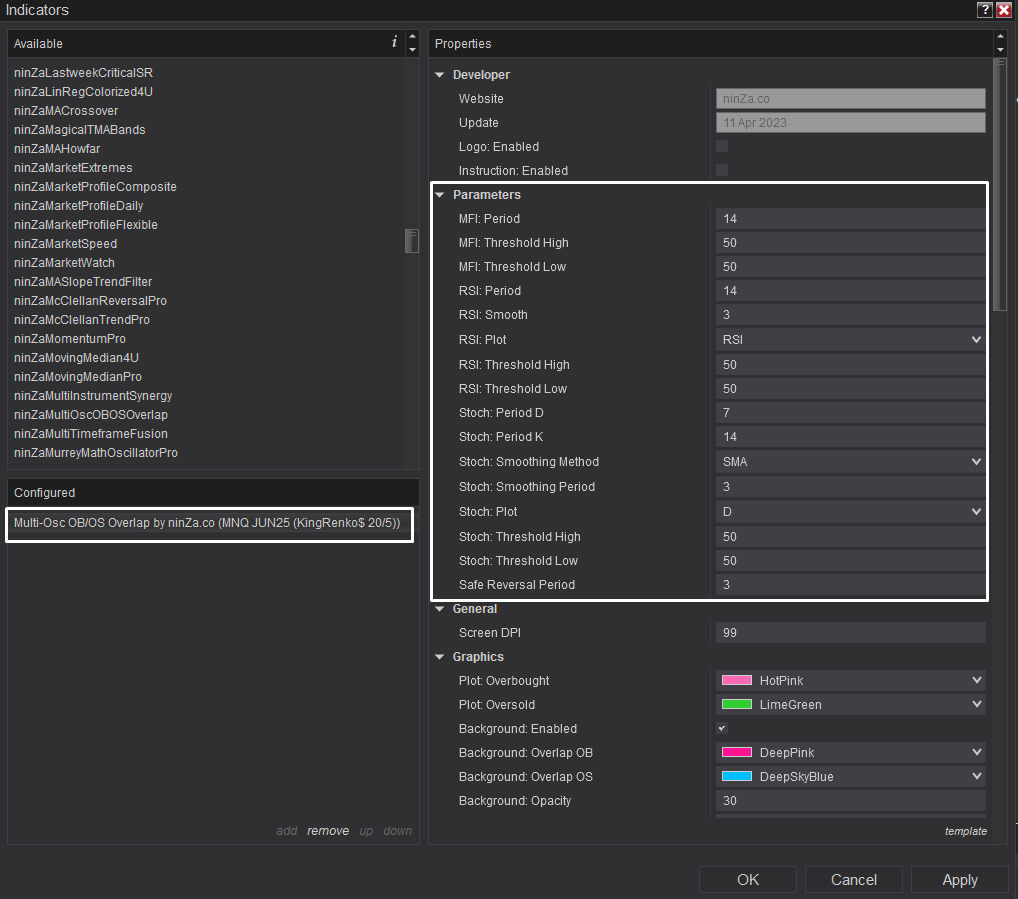Screen dimensions: 1018x899
Task: Click the MFI: Threshold High field
Action: pyautogui.click(x=850, y=243)
